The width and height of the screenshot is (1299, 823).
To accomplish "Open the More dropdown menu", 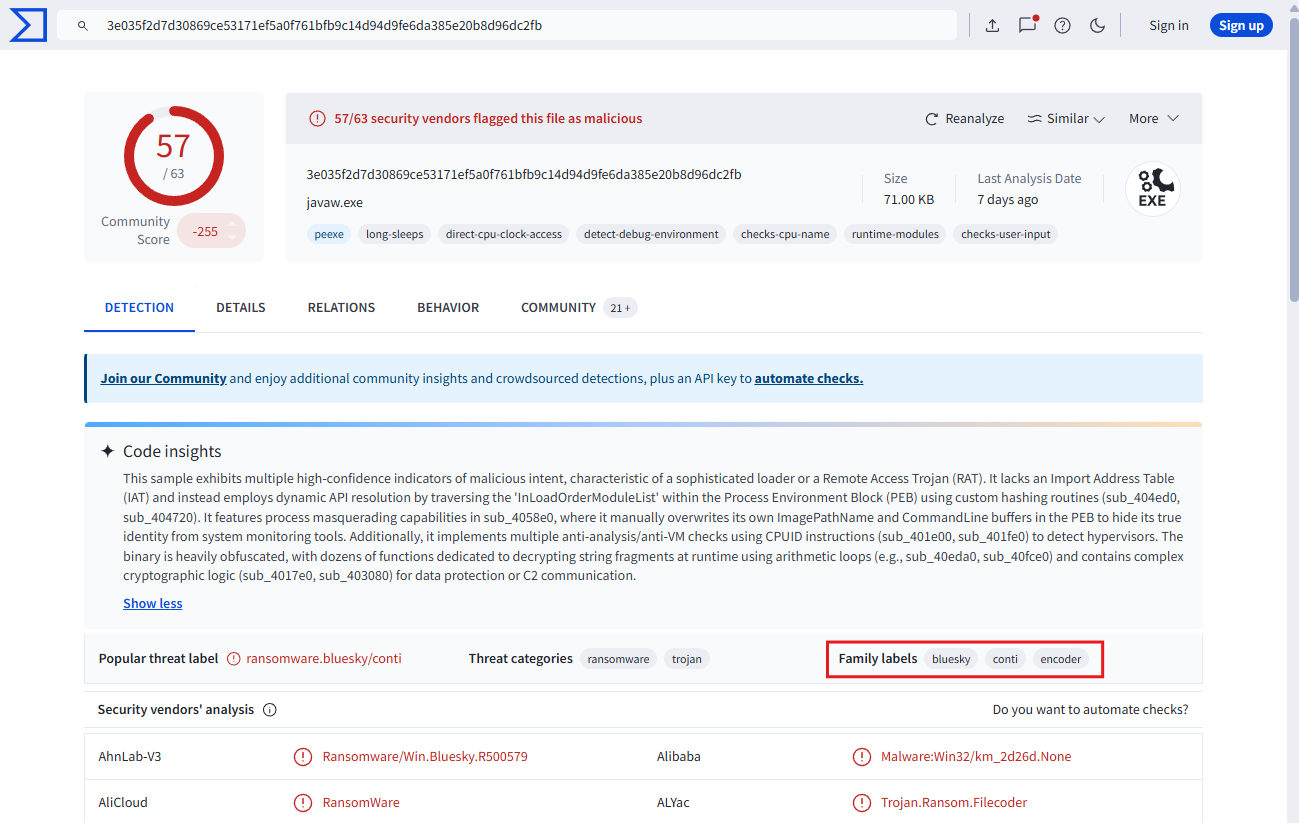I will 1154,119.
